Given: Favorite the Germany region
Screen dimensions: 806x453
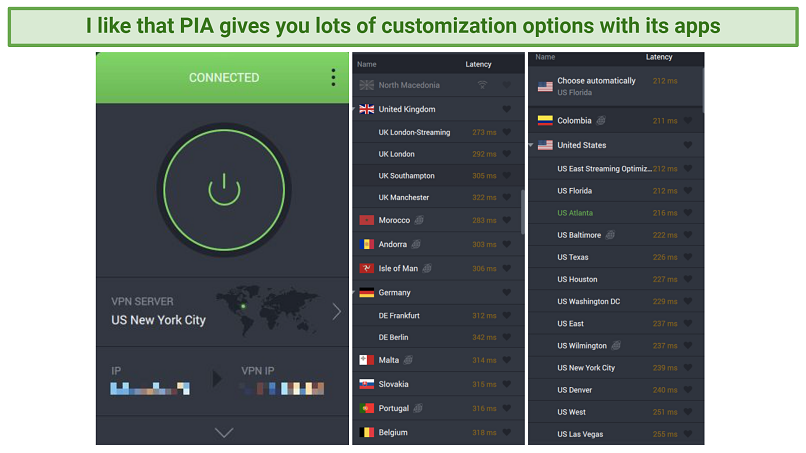Looking at the screenshot, I should pos(506,293).
